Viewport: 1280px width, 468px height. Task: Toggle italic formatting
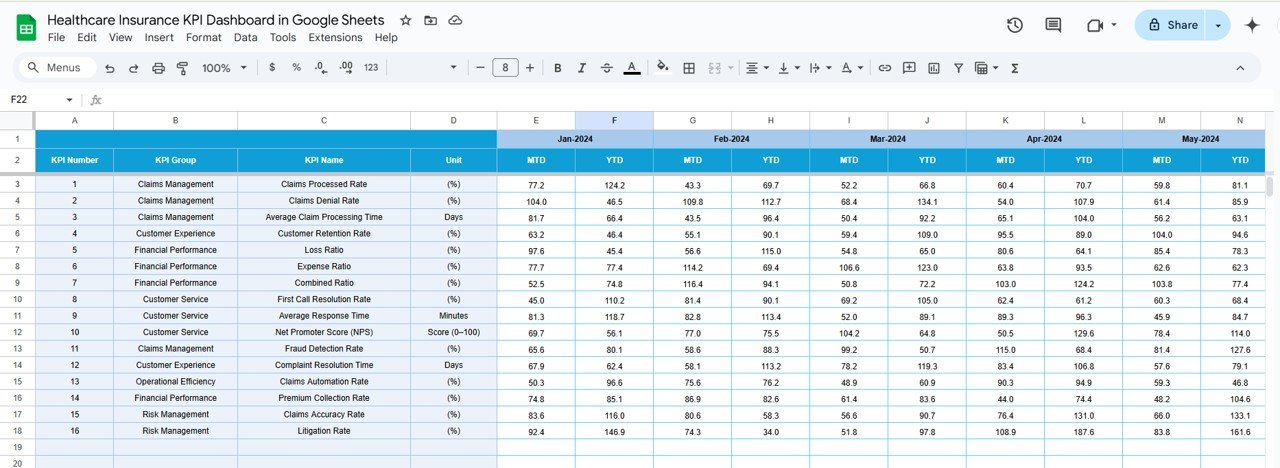click(x=582, y=68)
